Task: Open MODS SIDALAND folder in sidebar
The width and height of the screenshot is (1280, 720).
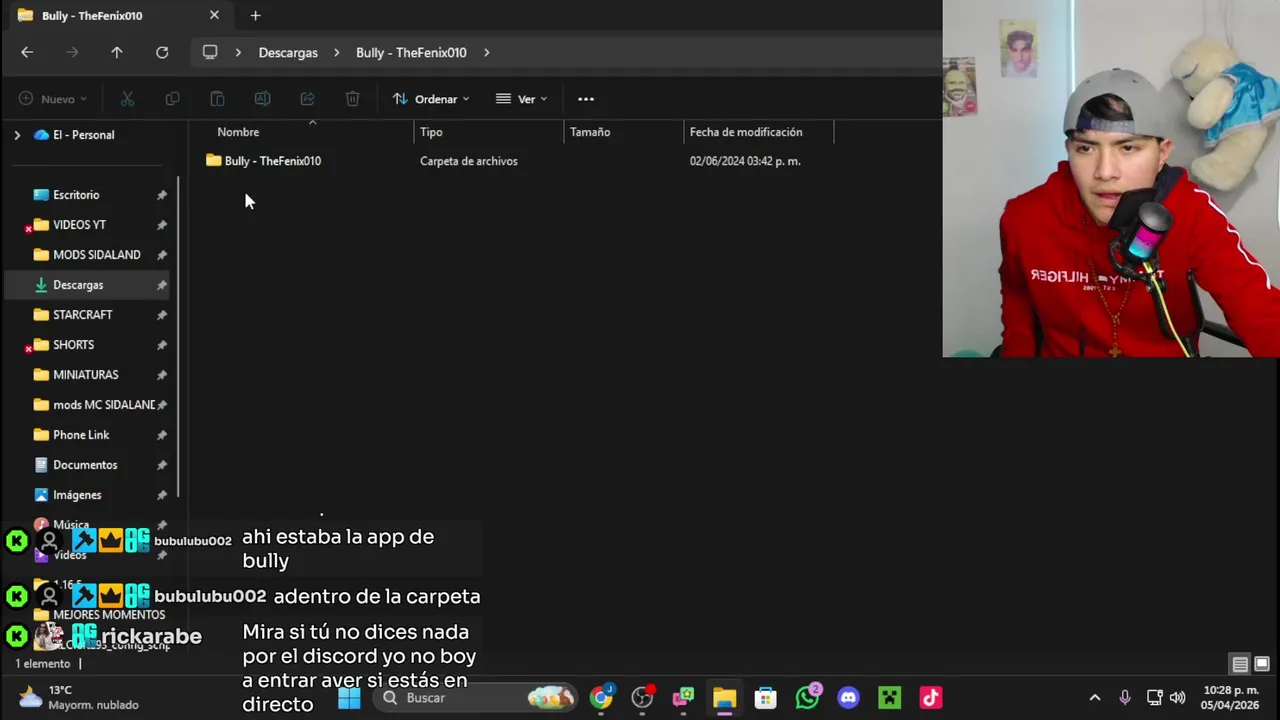Action: (x=97, y=255)
